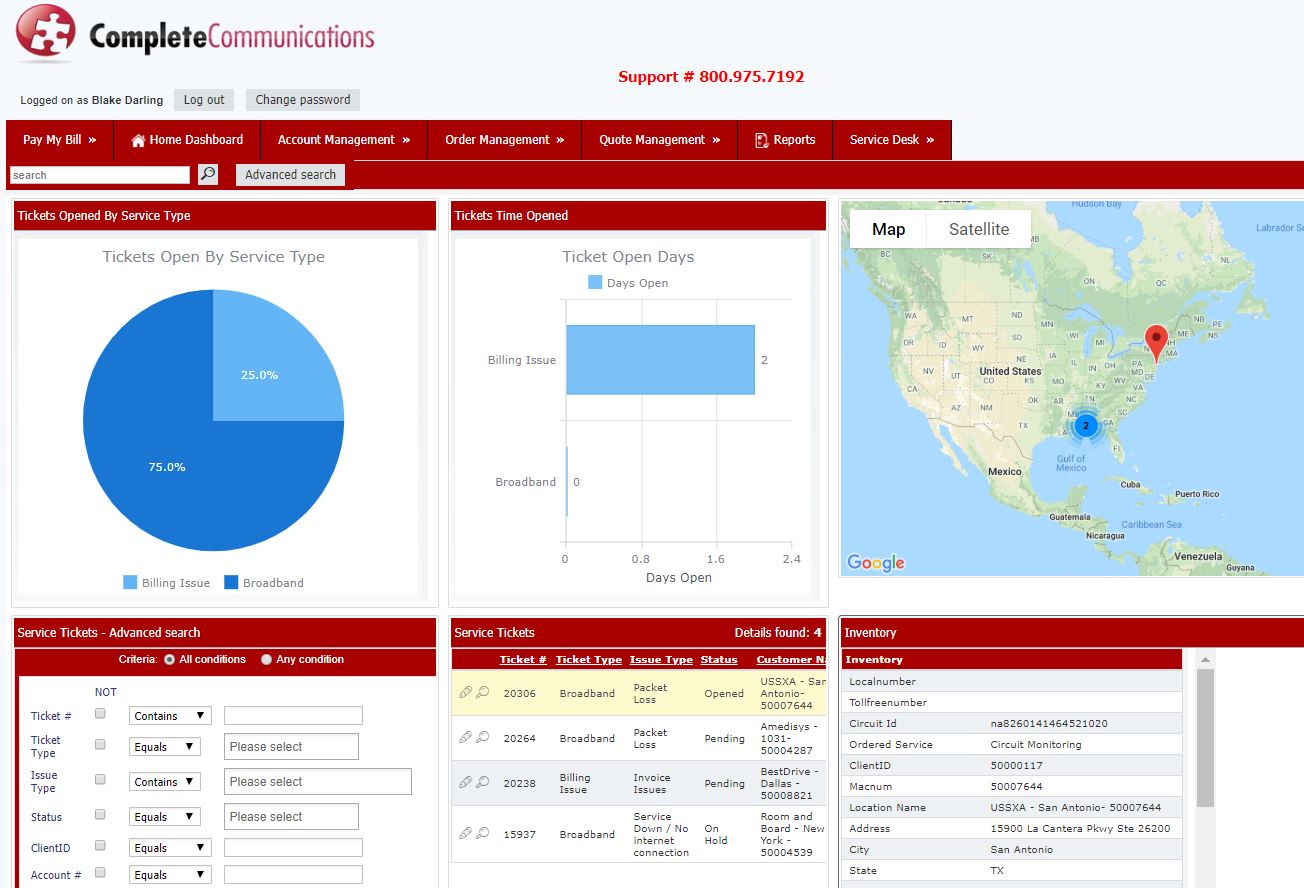The image size is (1304, 888).
Task: Click the paperclip icon for ticket 20306
Action: [465, 692]
